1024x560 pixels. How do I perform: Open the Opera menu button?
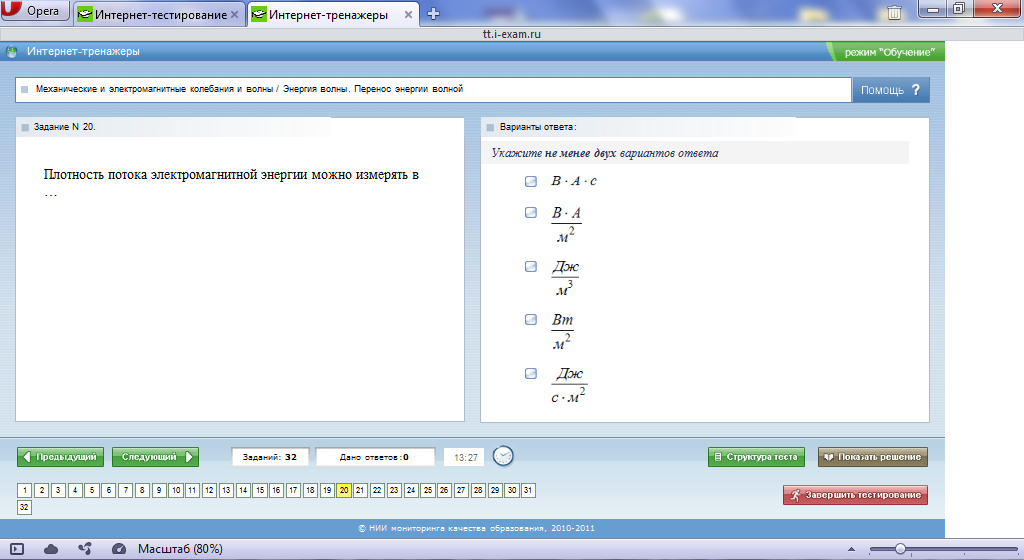coord(35,10)
